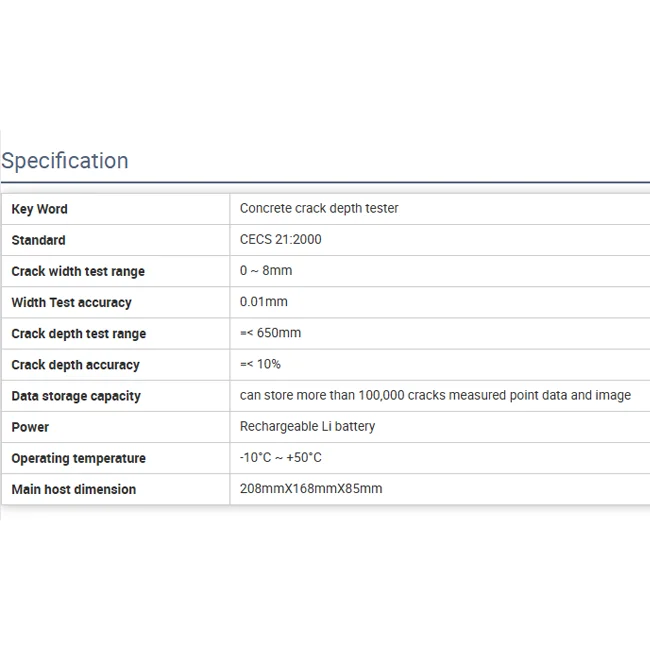The height and width of the screenshot is (650, 650).
Task: Click the CECS 21:2000 value
Action: pos(281,239)
